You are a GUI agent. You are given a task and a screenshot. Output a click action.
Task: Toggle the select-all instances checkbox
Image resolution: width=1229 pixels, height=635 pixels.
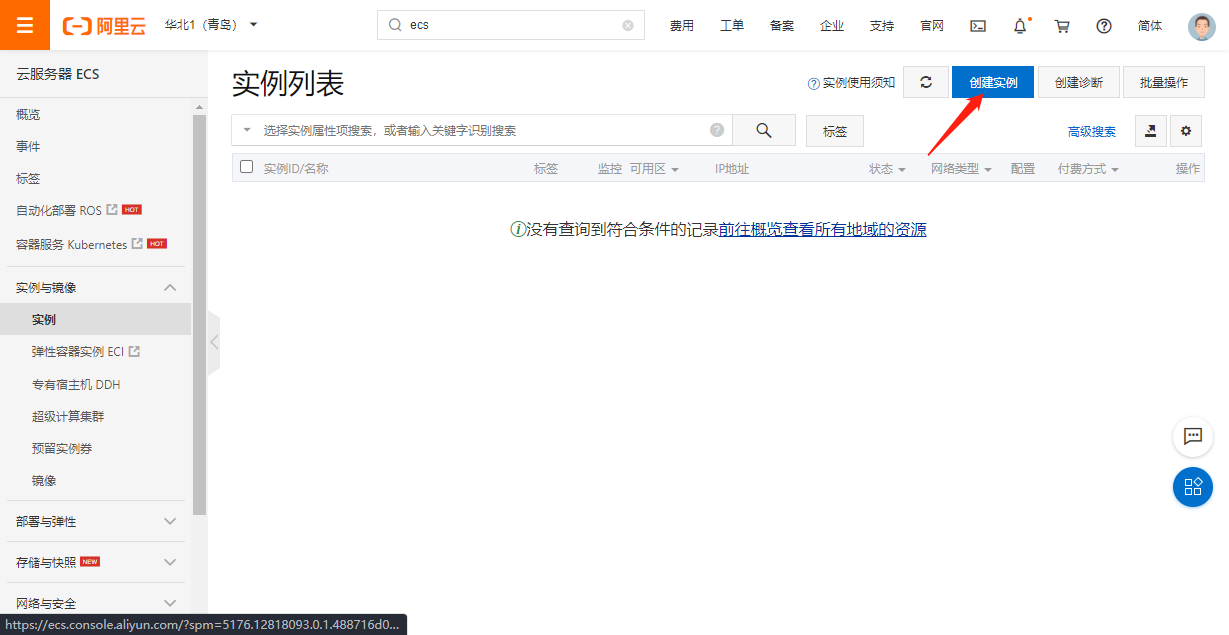[x=247, y=167]
